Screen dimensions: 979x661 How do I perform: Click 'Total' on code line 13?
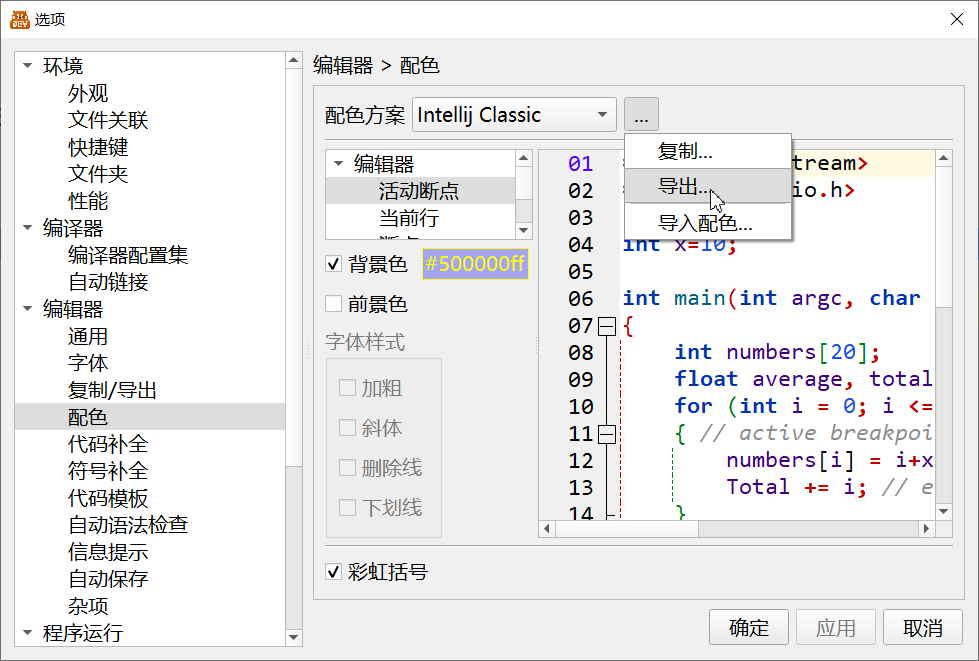[758, 487]
